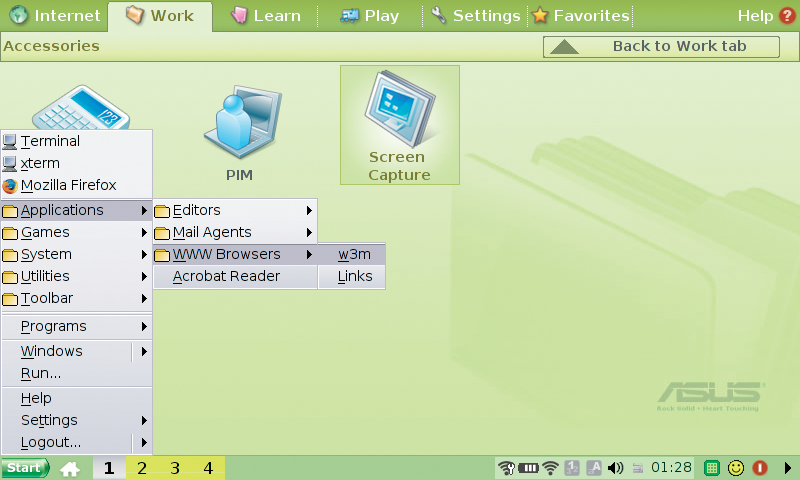This screenshot has width=800, height=480.
Task: Expand the Programs submenu
Action: click(x=77, y=326)
